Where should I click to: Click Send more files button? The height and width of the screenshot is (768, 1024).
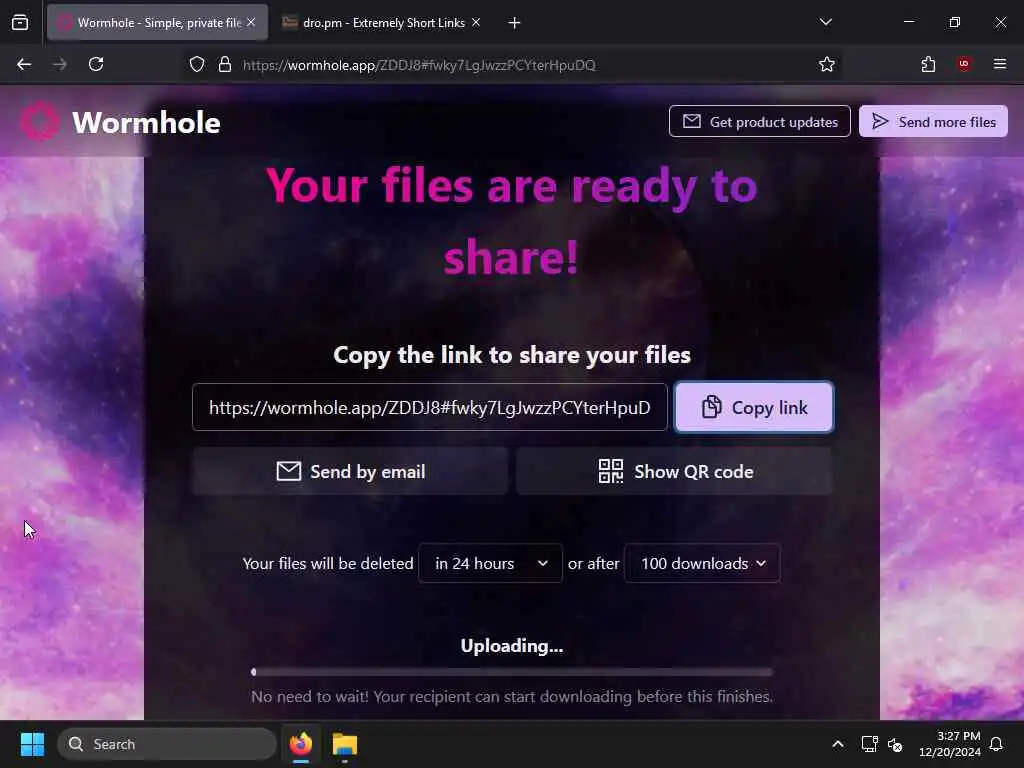(933, 121)
